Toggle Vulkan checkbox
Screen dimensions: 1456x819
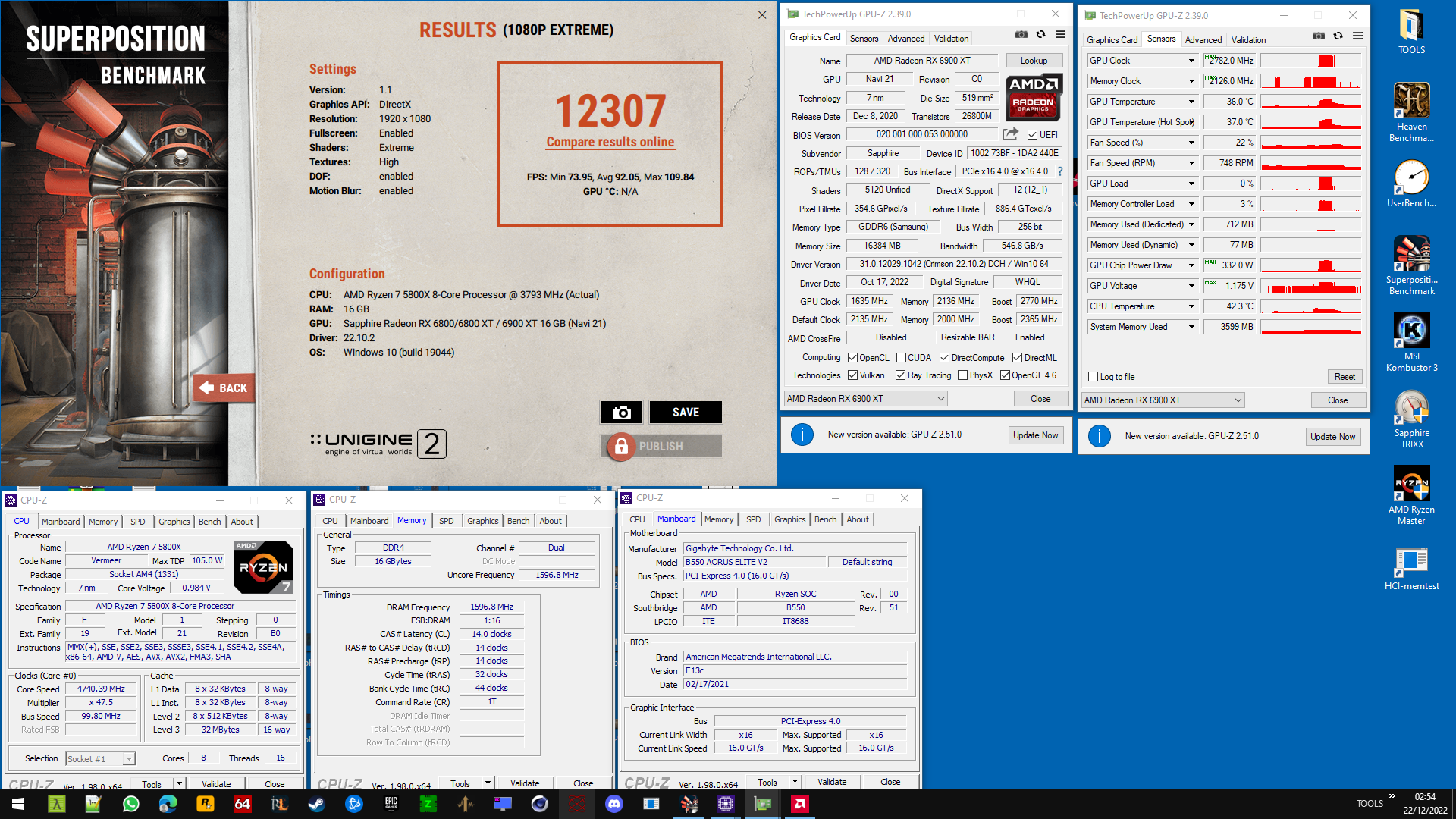point(852,375)
